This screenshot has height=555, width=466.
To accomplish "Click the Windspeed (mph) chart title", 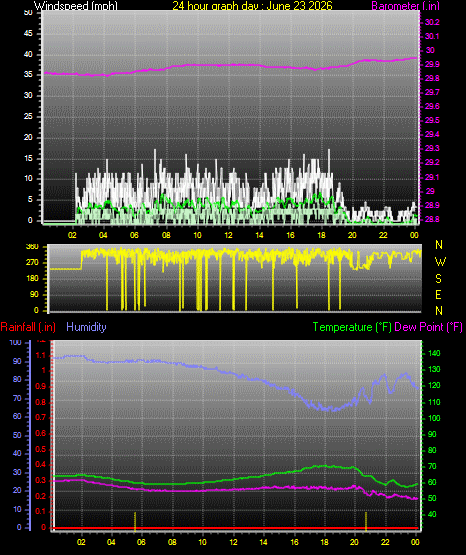I will click(76, 5).
